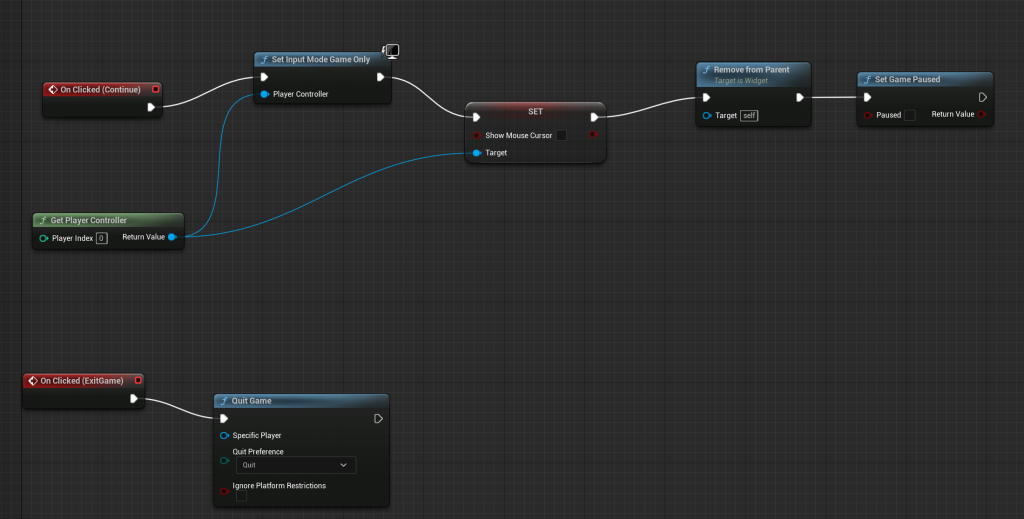The width and height of the screenshot is (1024, 519).
Task: Click the red delegate pin on On Clicked (Continue)
Action: [x=156, y=89]
